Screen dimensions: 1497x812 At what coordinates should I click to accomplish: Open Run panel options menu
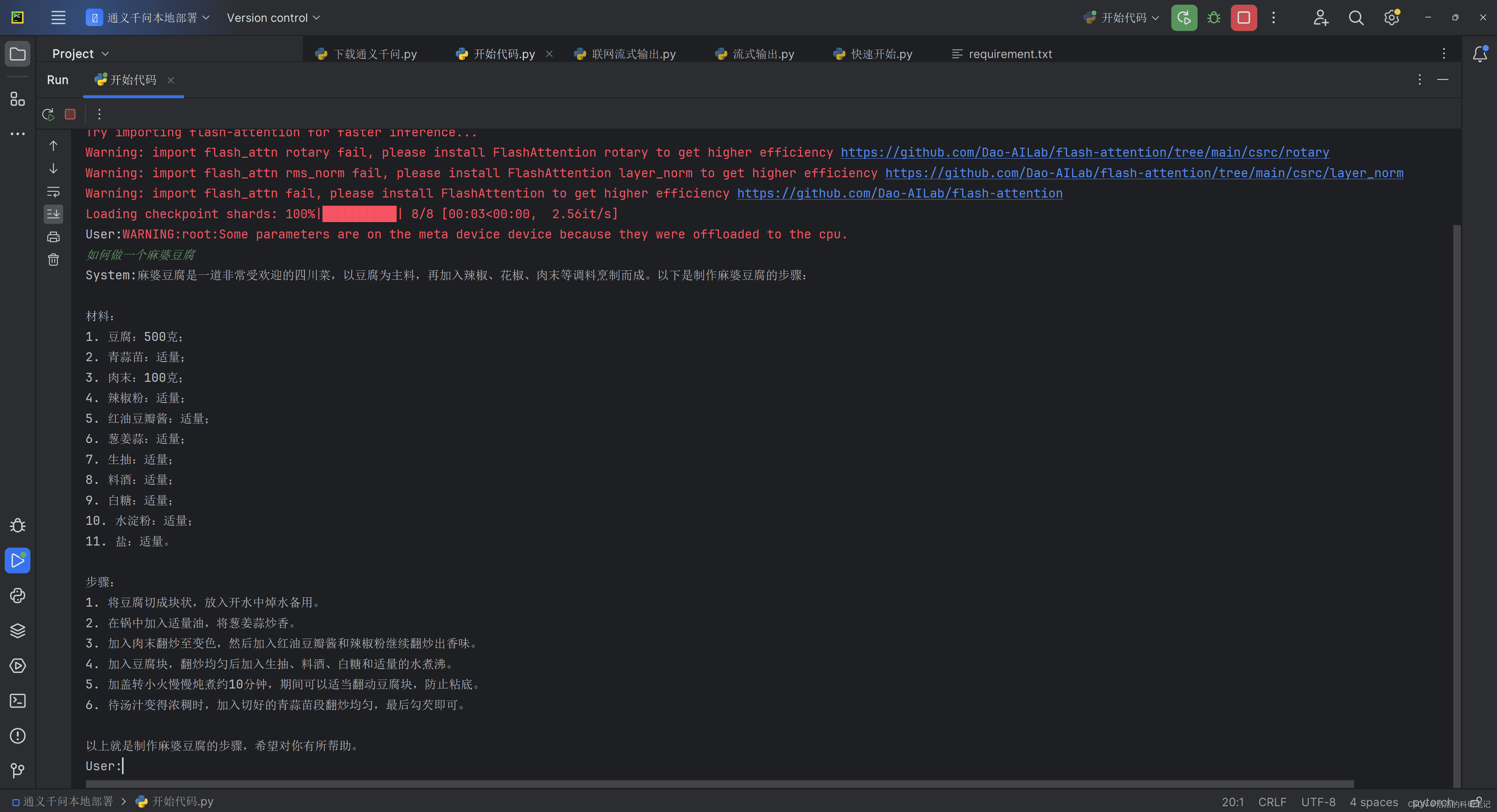(1420, 79)
